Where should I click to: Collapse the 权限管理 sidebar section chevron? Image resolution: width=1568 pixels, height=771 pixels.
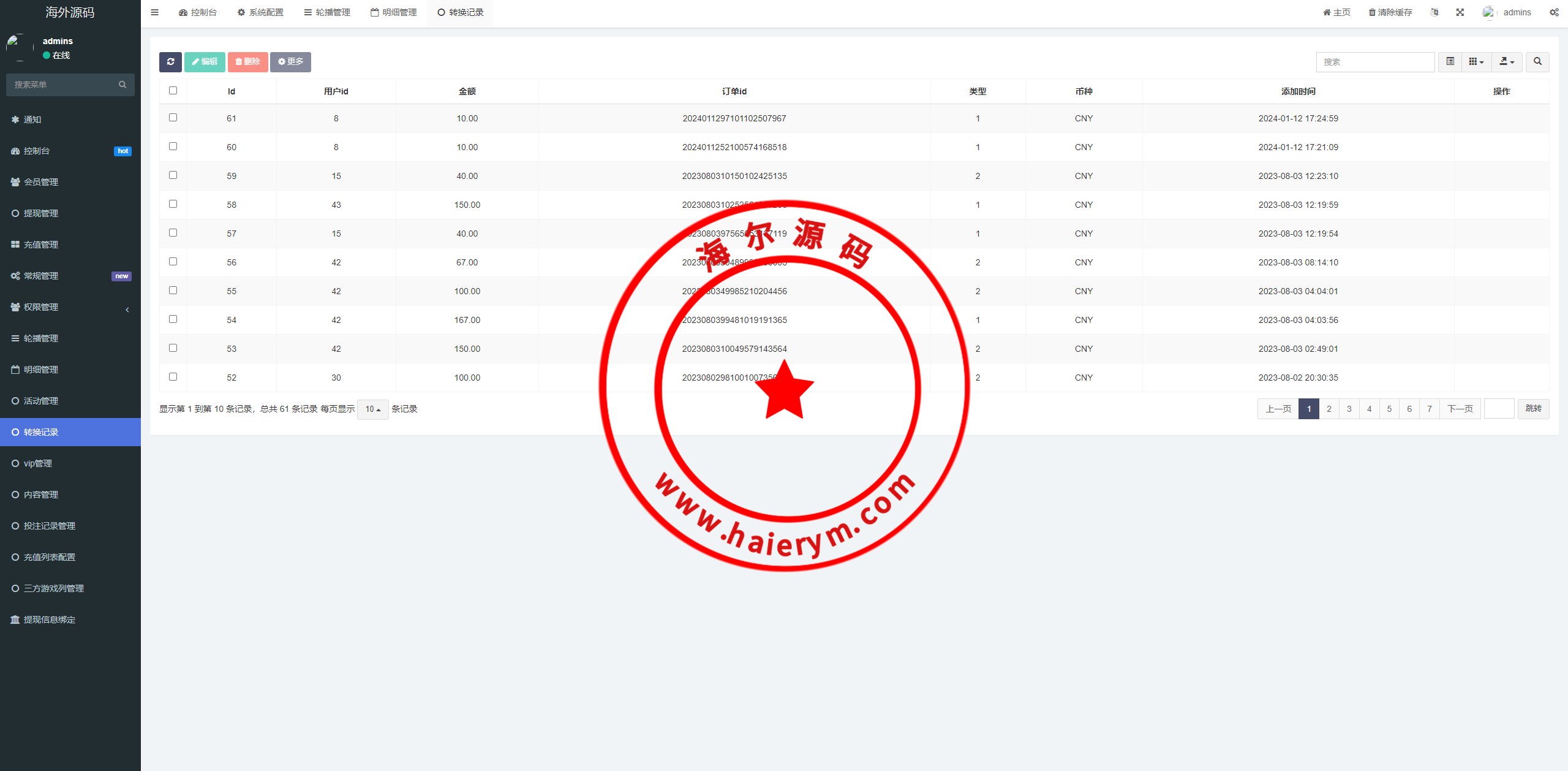pyautogui.click(x=127, y=310)
